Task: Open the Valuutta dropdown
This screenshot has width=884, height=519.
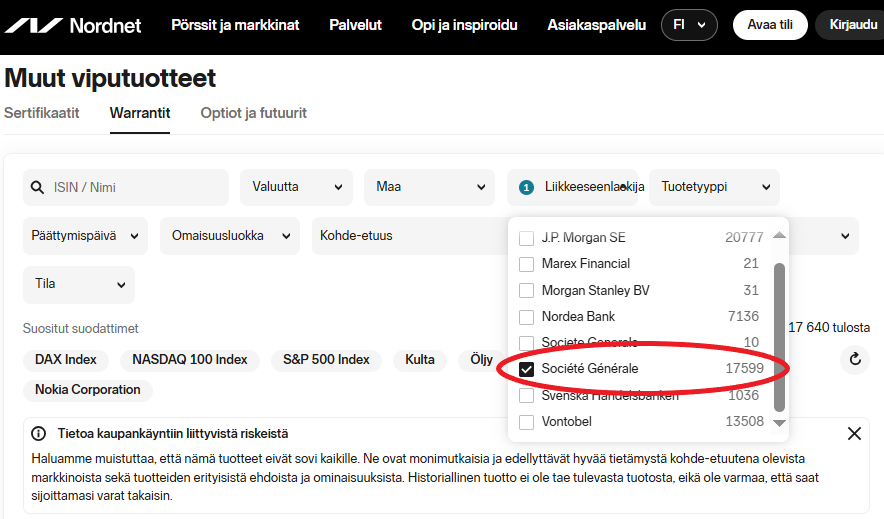Action: (297, 187)
